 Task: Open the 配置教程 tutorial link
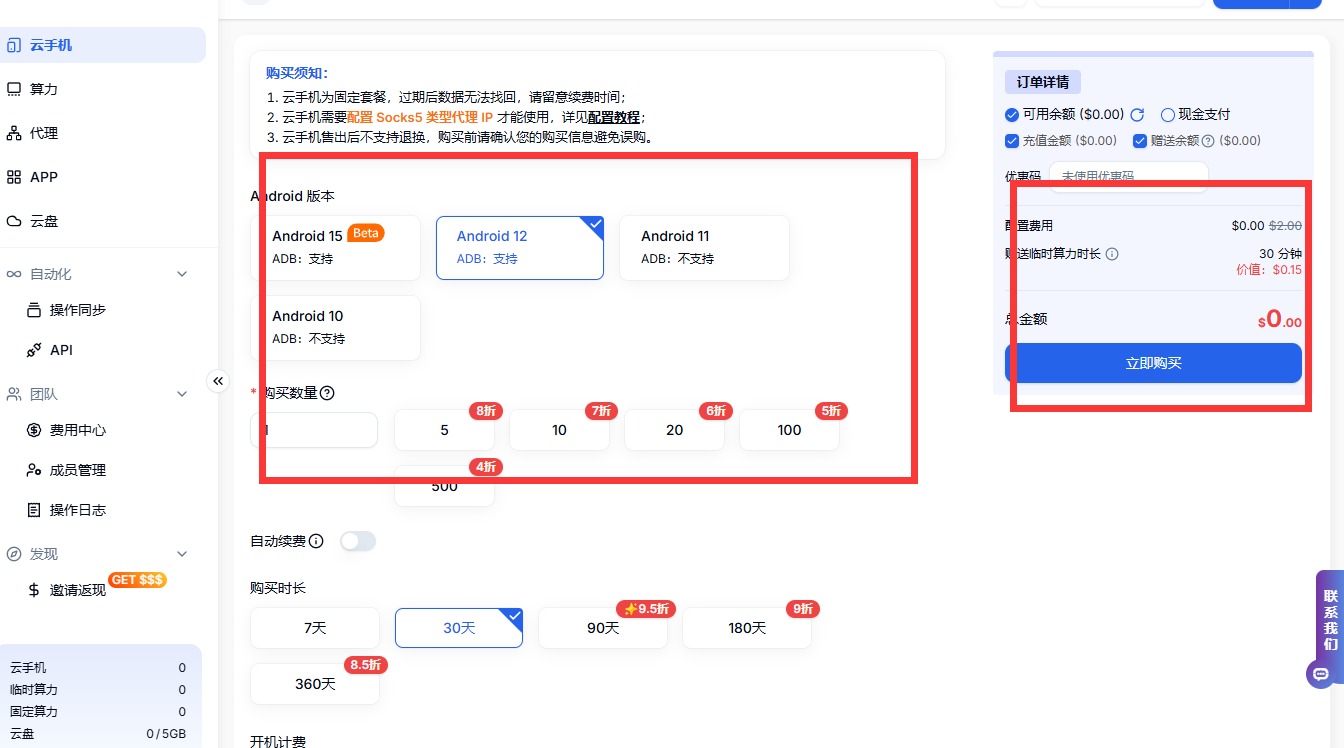tap(614, 117)
